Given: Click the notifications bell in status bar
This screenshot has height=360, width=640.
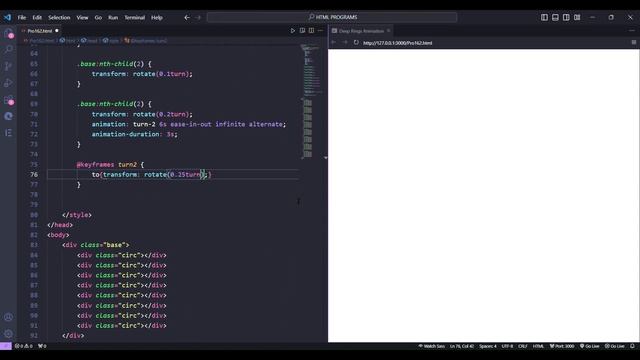Looking at the screenshot, I should click(632, 346).
